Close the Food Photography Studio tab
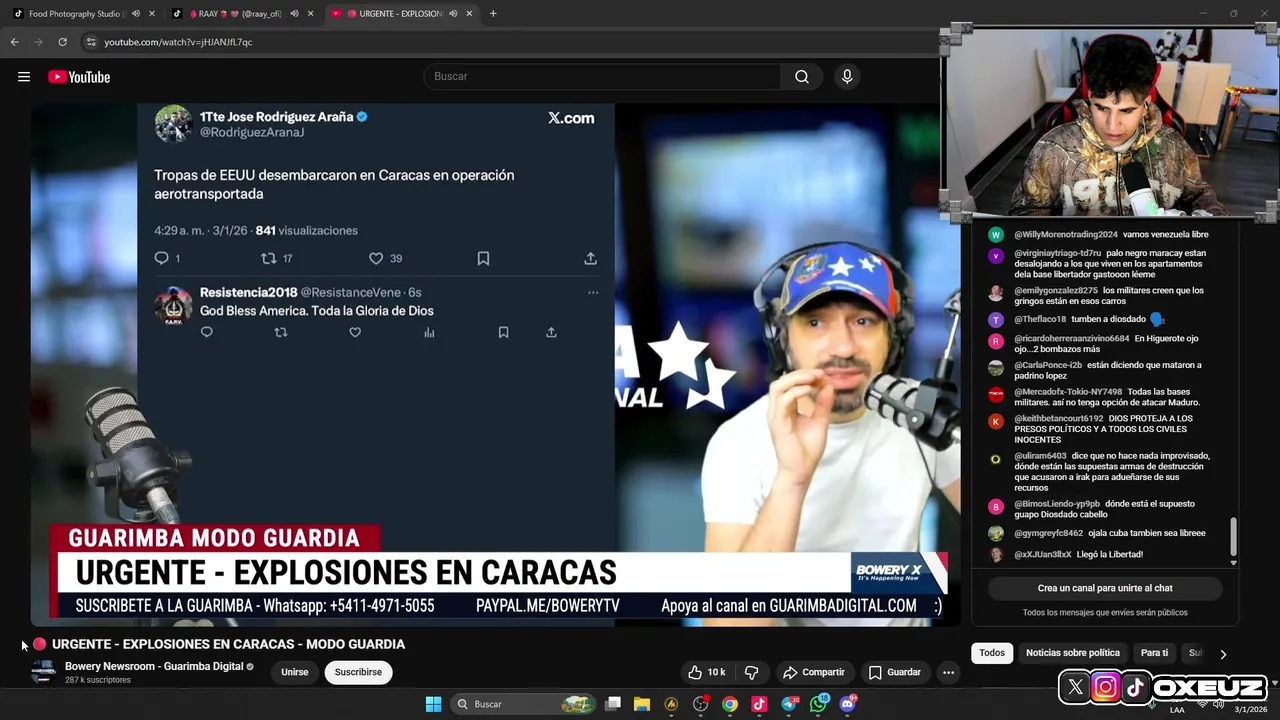The width and height of the screenshot is (1280, 720). point(152,14)
